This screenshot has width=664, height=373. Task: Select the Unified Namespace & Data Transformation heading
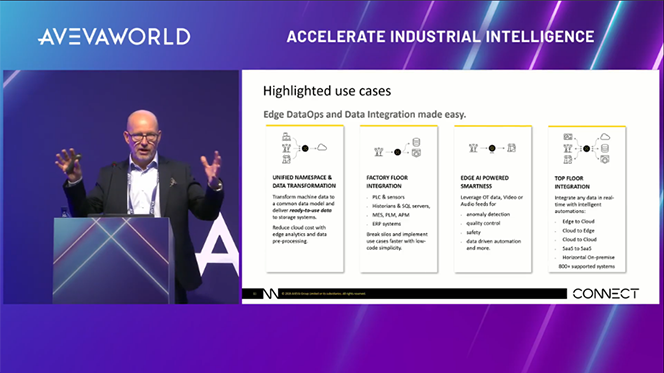point(304,182)
